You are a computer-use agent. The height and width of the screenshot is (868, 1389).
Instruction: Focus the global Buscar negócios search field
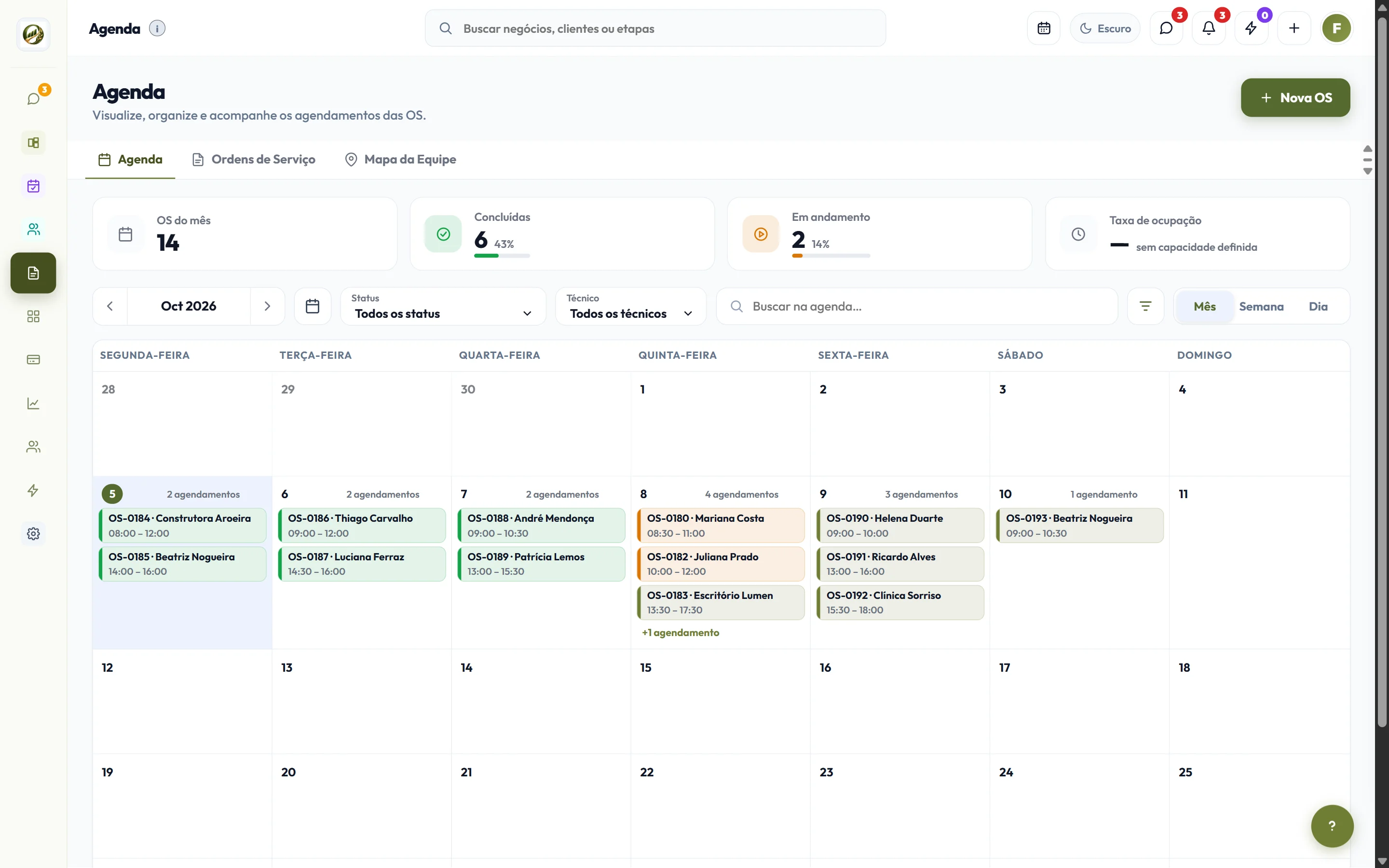(x=655, y=28)
